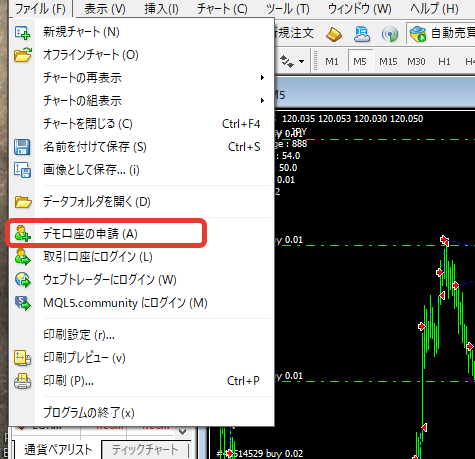Image resolution: width=475 pixels, height=459 pixels.
Task: Click the data folder icon
Action: click(23, 202)
